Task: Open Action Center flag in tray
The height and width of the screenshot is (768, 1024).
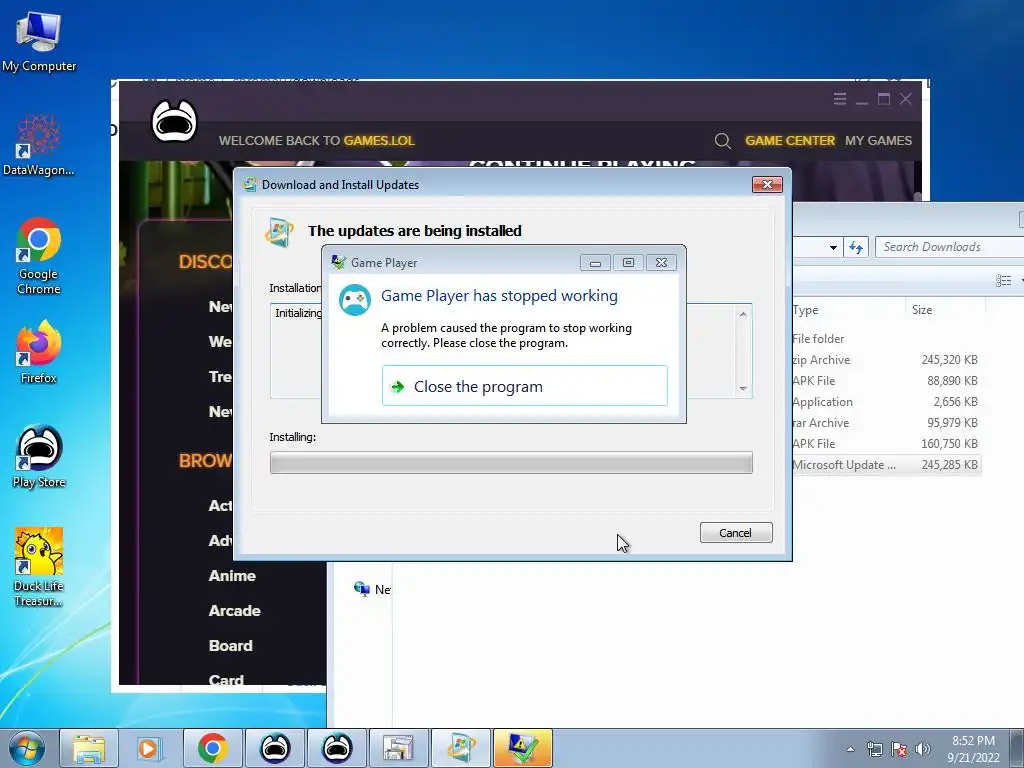Action: pos(899,749)
